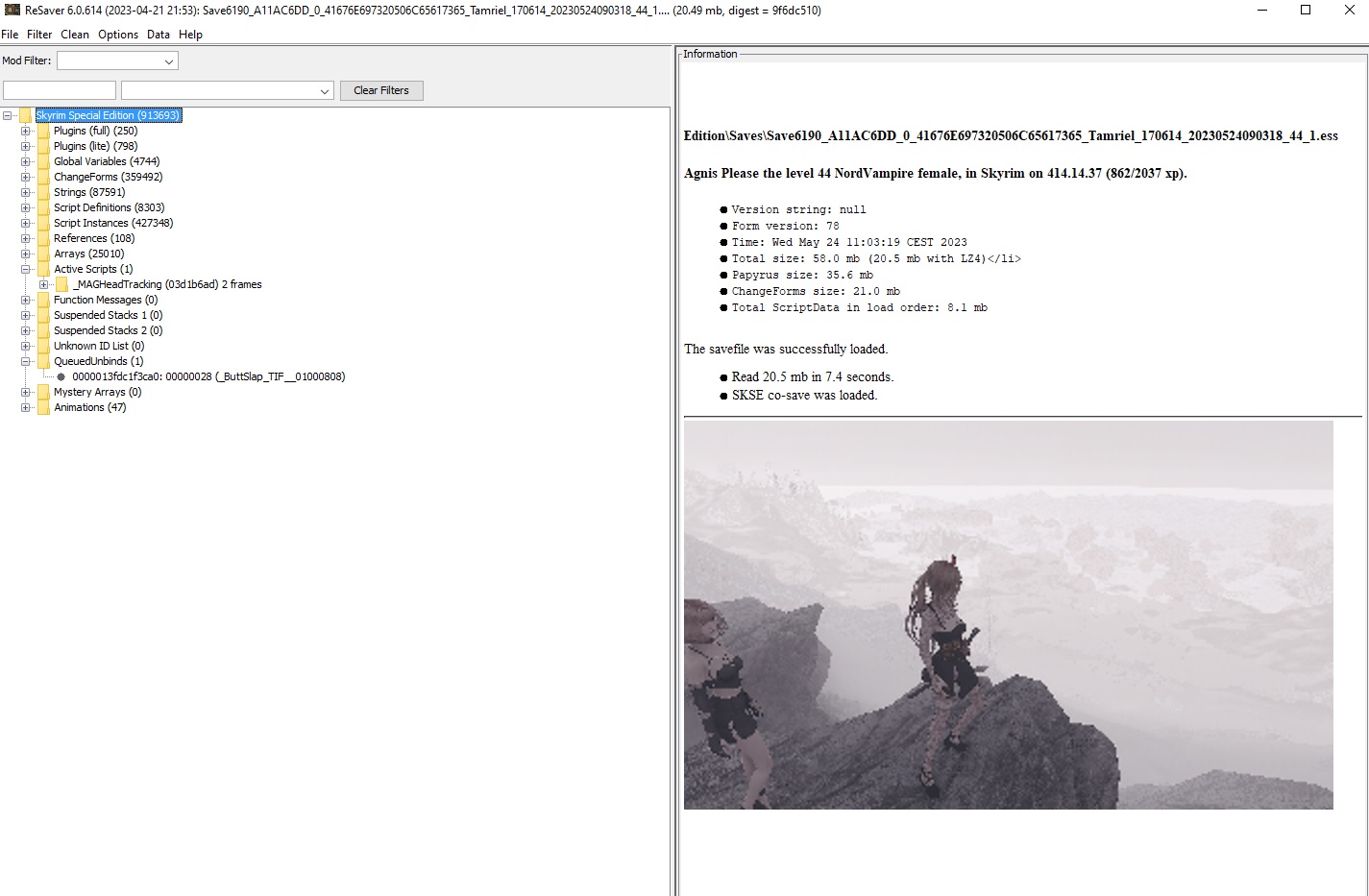Select the _ButtSlap_TIF__01000808 queued unbind entry
Image resolution: width=1369 pixels, height=896 pixels.
[208, 376]
